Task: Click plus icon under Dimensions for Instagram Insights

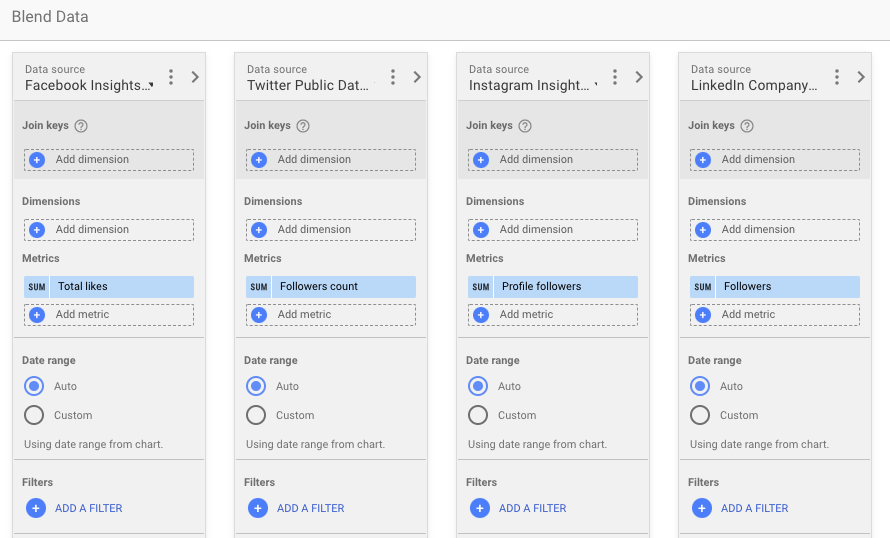Action: click(481, 230)
